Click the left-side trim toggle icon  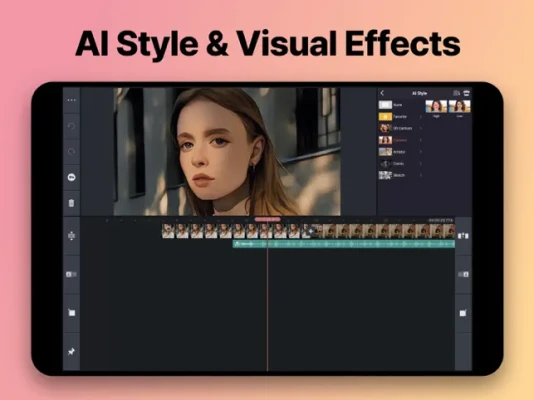coord(72,274)
